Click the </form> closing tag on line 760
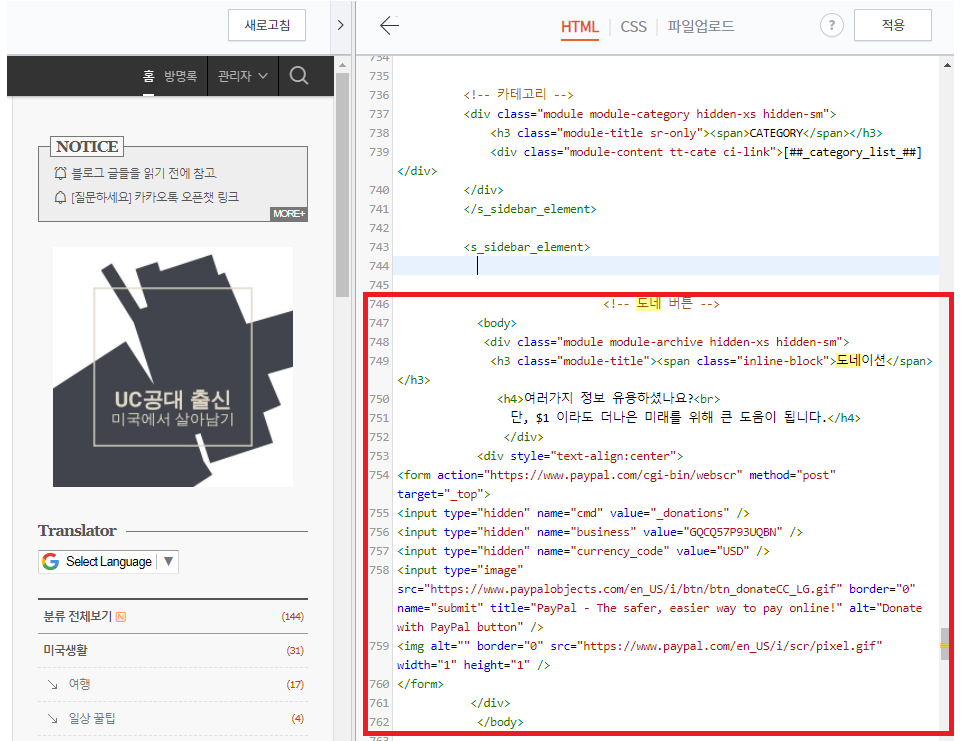 click(420, 683)
